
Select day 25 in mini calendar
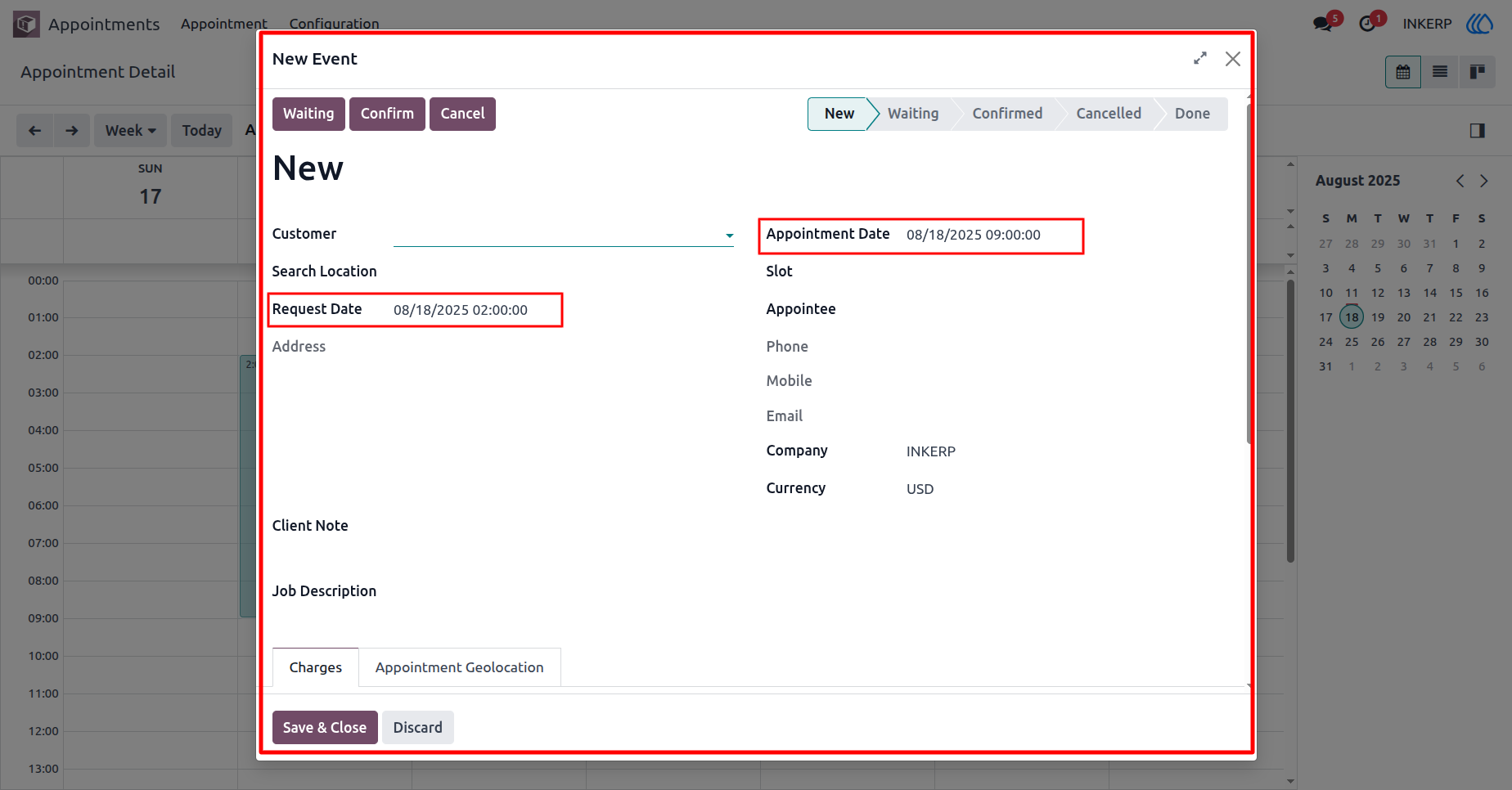[1352, 342]
